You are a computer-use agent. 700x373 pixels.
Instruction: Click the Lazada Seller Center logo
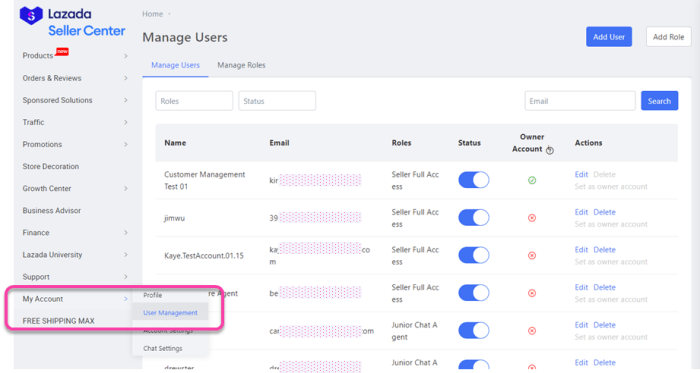[72, 22]
